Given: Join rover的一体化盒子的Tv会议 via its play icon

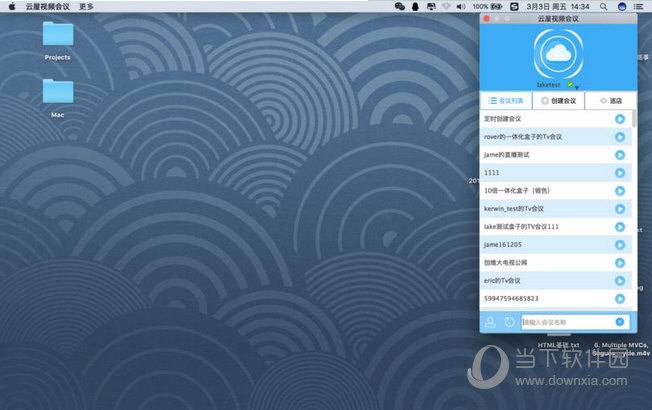Looking at the screenshot, I should click(x=620, y=137).
